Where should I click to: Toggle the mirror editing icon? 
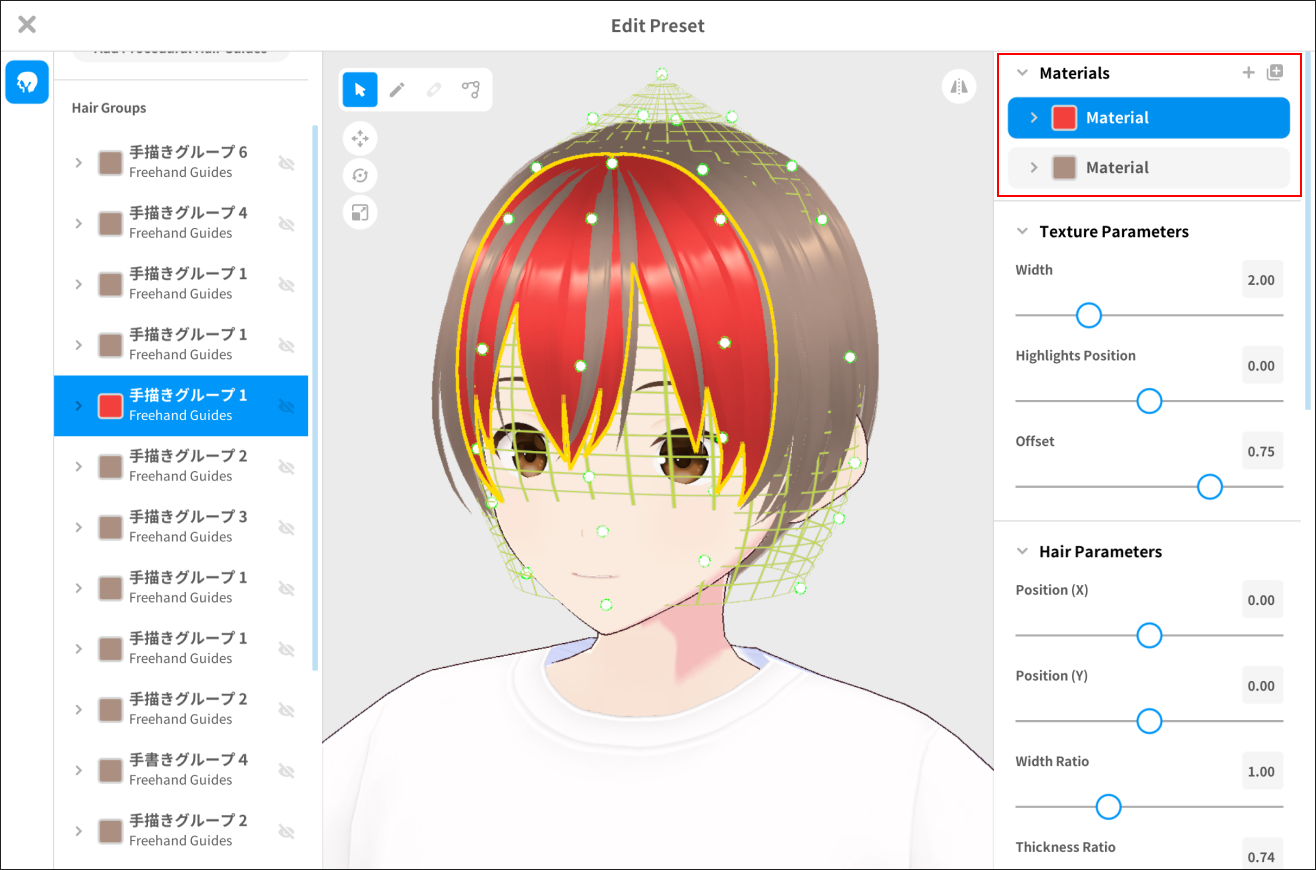959,87
